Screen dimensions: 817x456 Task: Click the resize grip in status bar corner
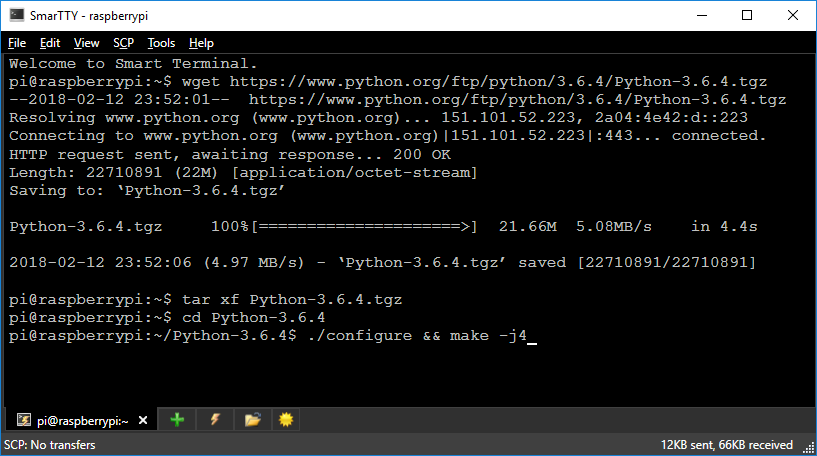click(809, 448)
